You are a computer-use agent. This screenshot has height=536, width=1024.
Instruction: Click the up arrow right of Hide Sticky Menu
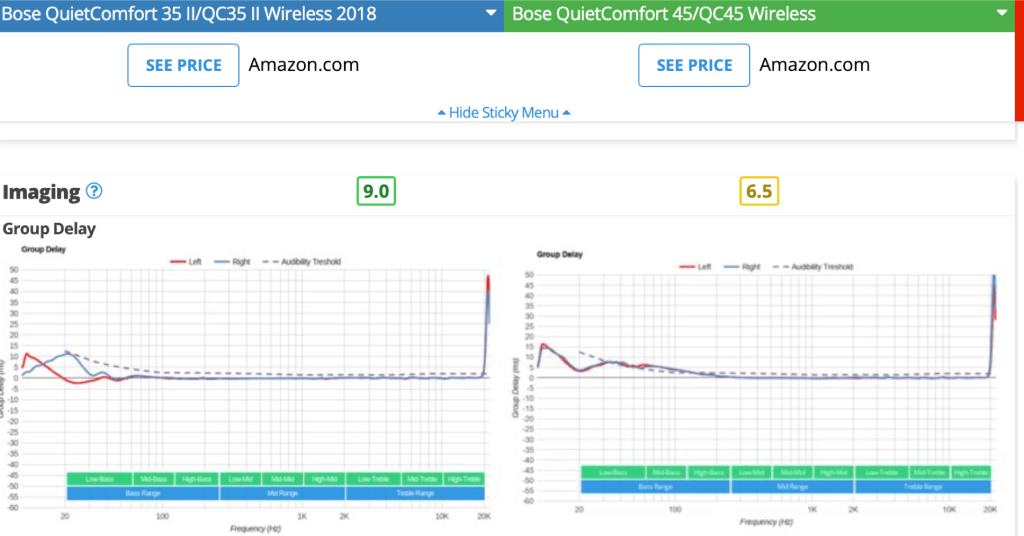tap(567, 113)
